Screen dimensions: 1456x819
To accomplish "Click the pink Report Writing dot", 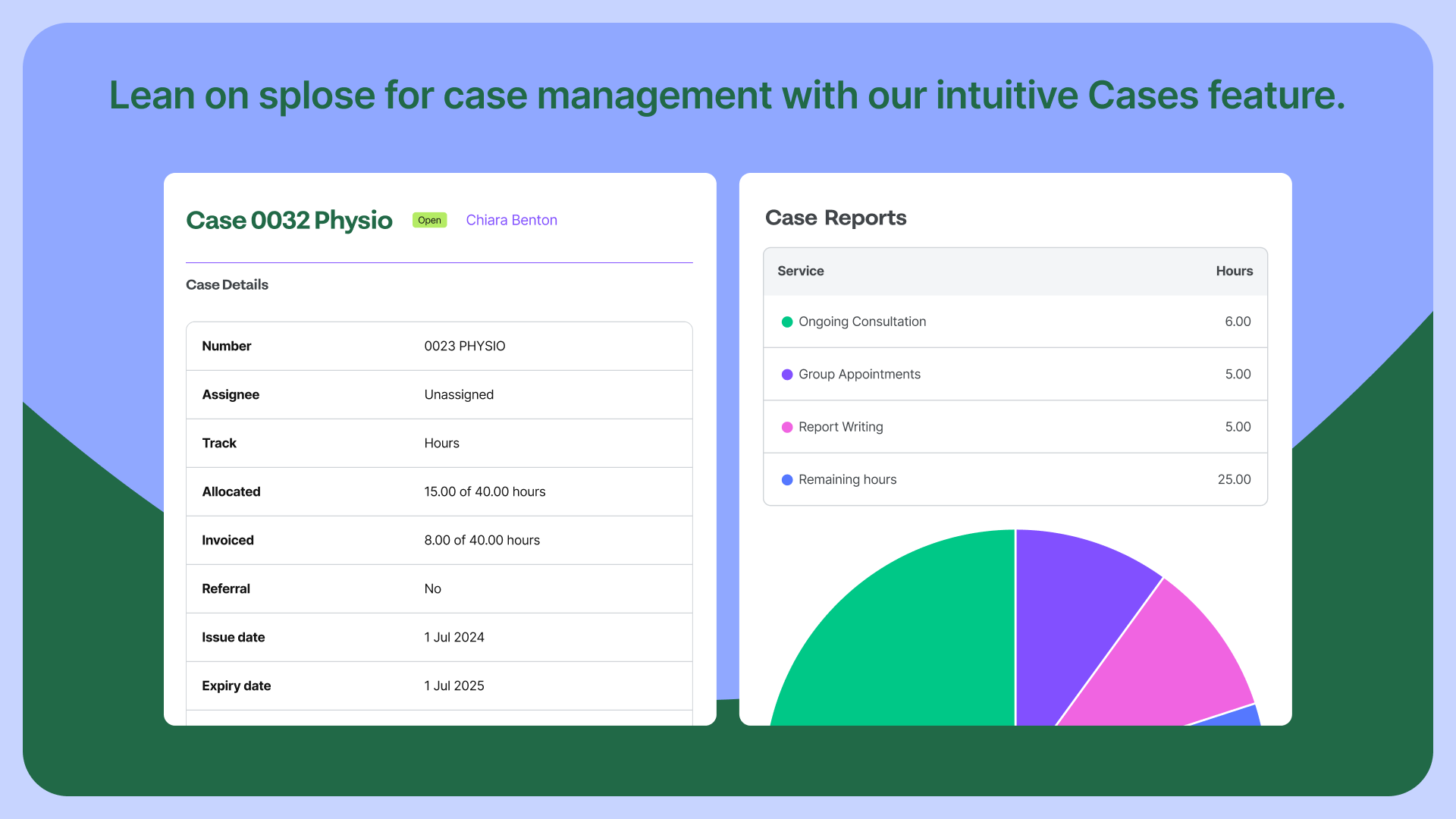I will [787, 427].
